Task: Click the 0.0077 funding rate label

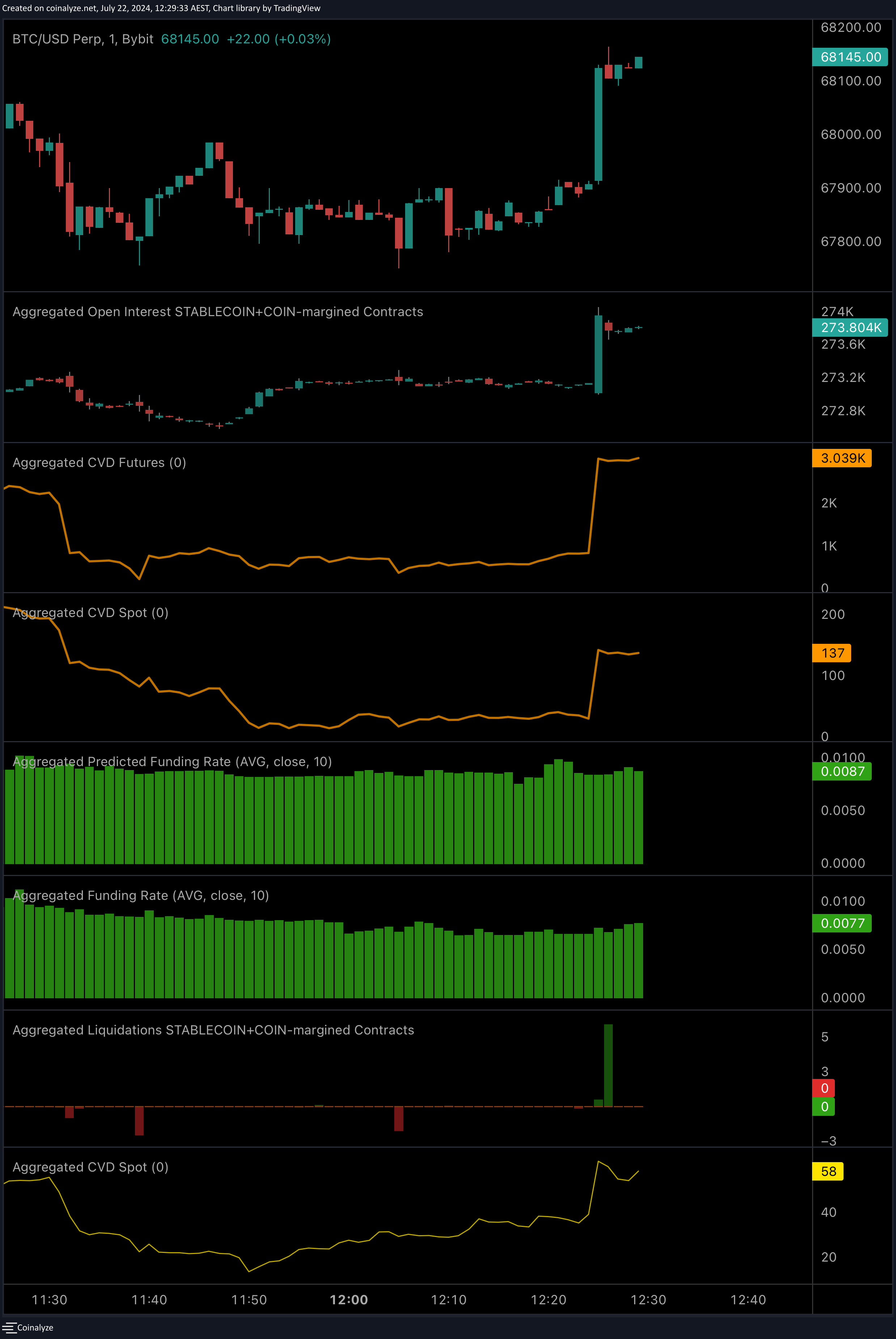Action: click(x=842, y=923)
